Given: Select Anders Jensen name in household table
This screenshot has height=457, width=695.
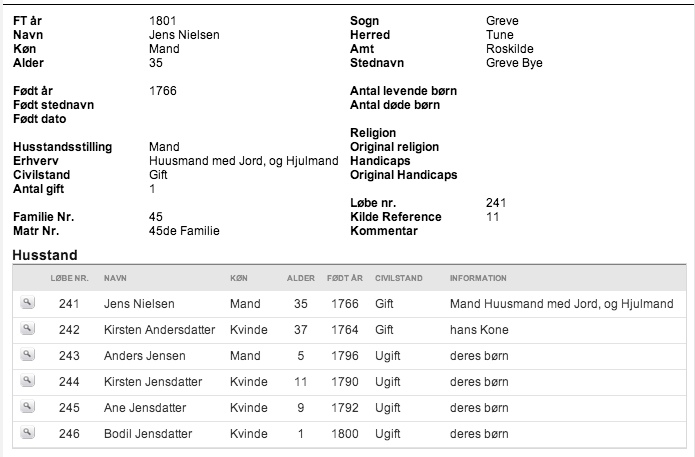Looking at the screenshot, I should coord(144,356).
